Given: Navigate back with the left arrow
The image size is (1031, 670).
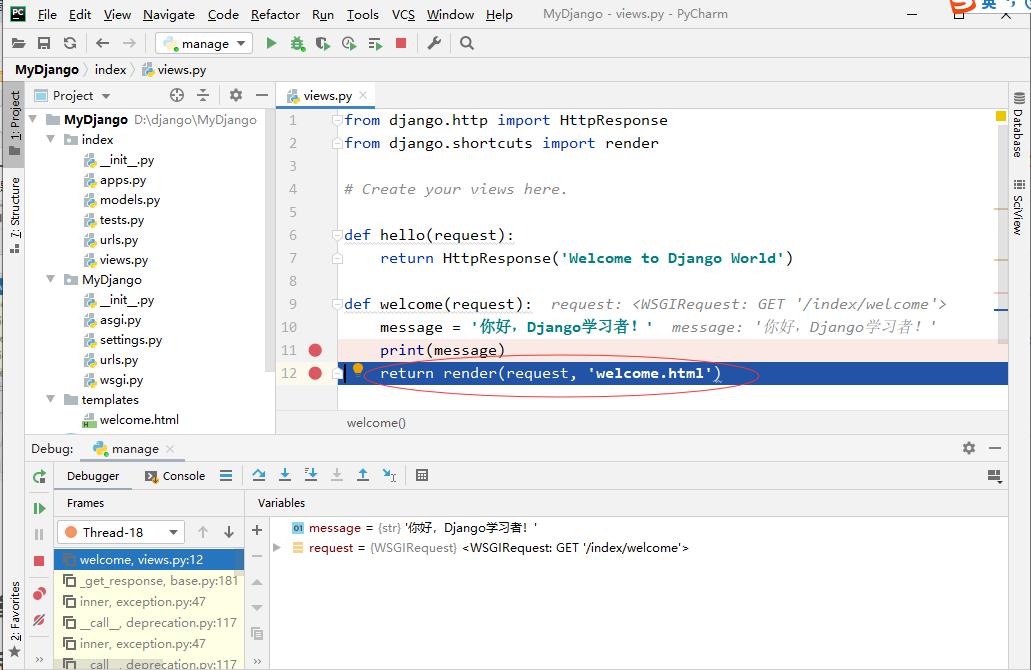Looking at the screenshot, I should (103, 43).
